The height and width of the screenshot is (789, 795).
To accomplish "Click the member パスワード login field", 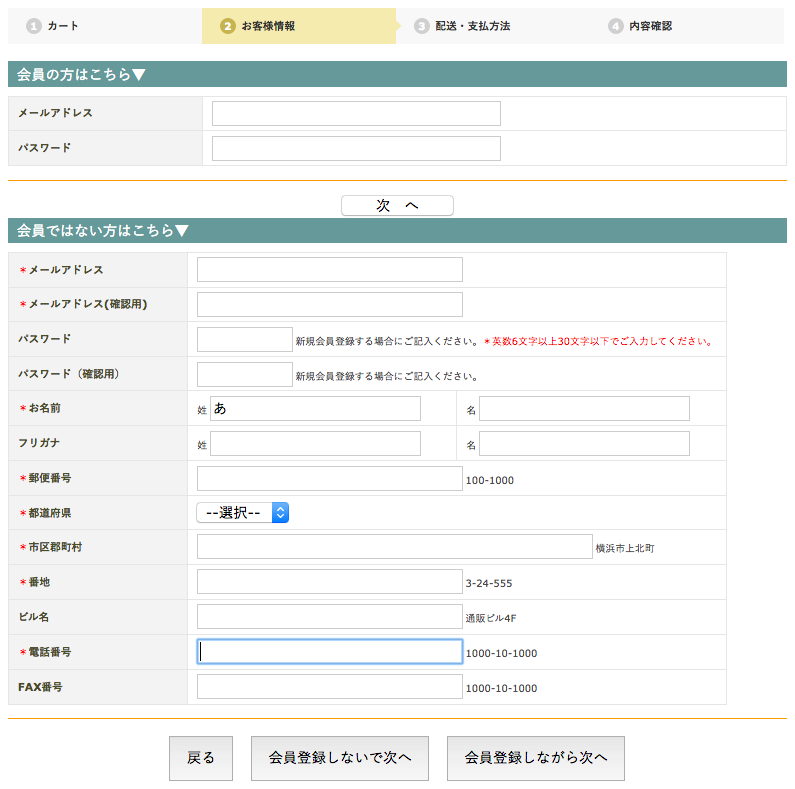I will pos(356,149).
